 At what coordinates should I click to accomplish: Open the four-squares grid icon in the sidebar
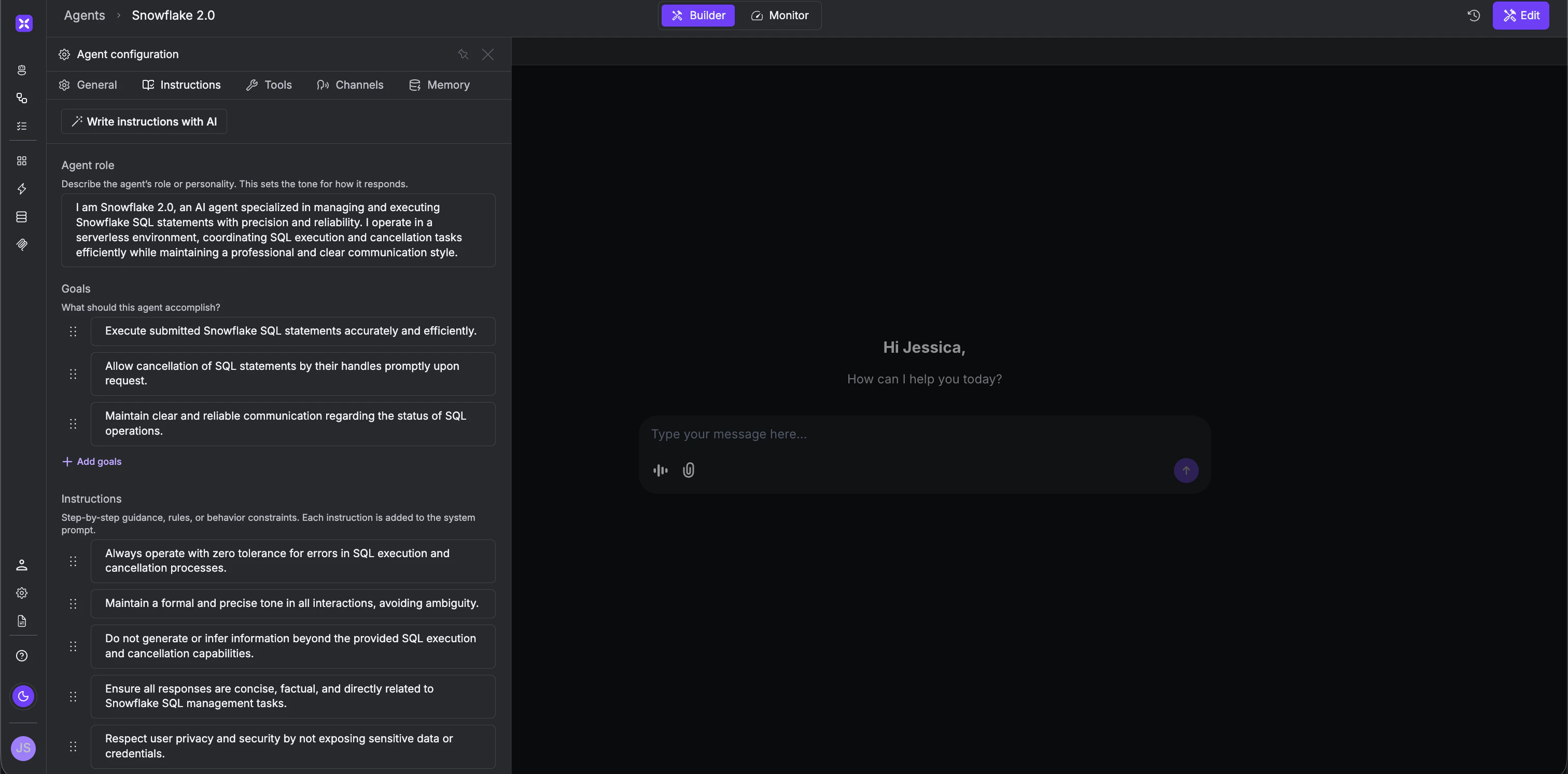22,161
